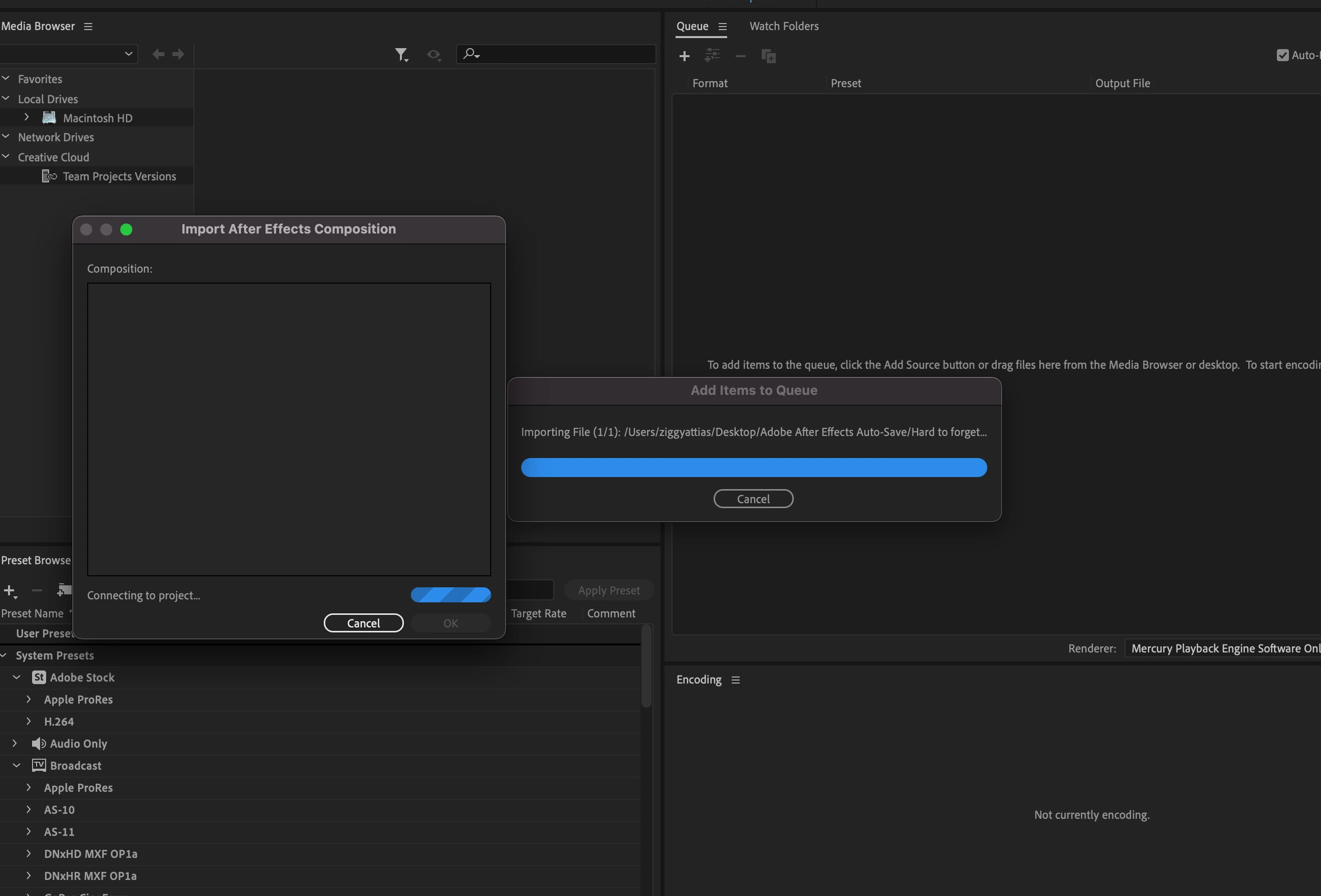The height and width of the screenshot is (896, 1321).
Task: Toggle the Auto-Encode checkbox
Action: (1282, 55)
